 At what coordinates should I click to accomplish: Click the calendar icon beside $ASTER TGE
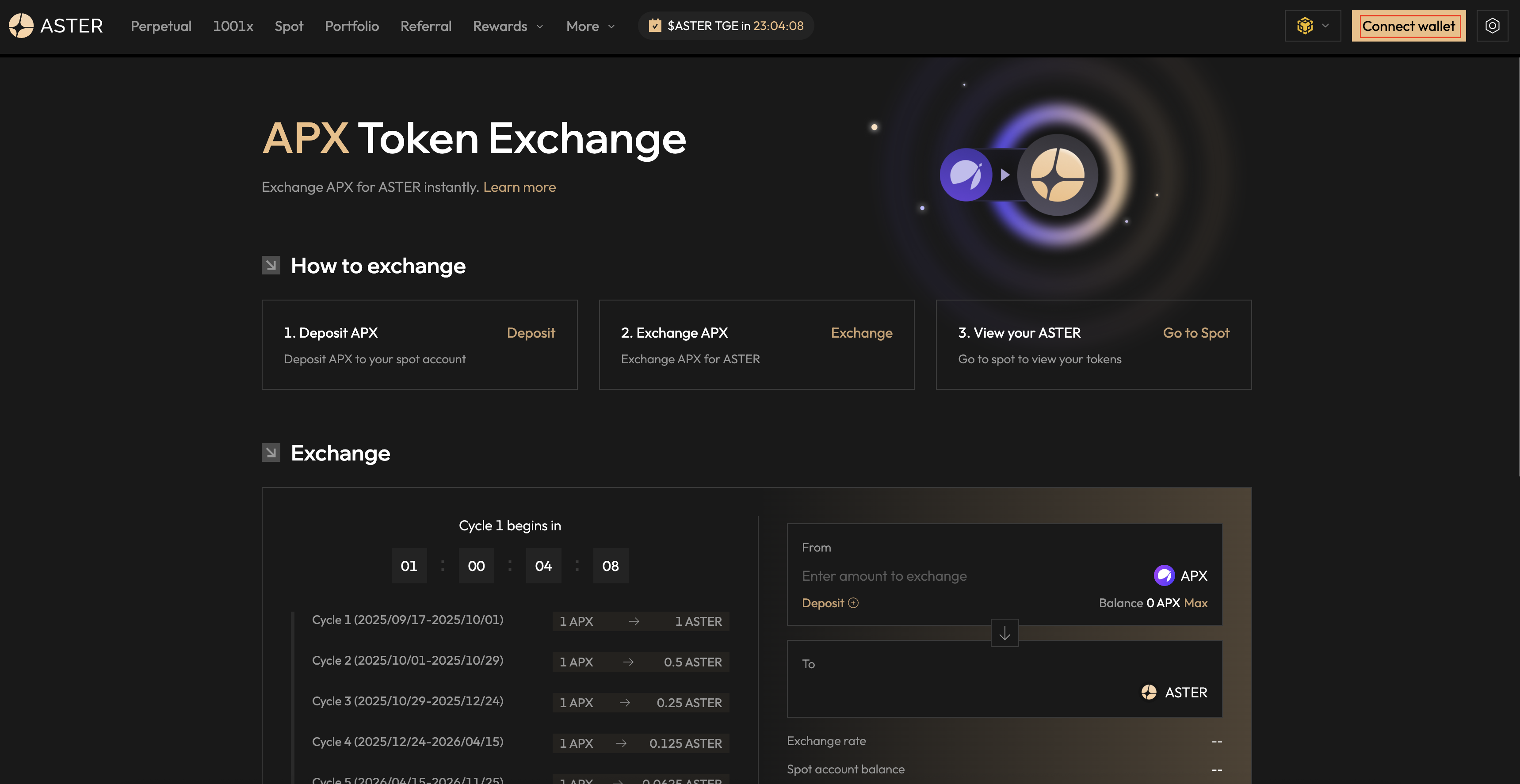point(654,26)
